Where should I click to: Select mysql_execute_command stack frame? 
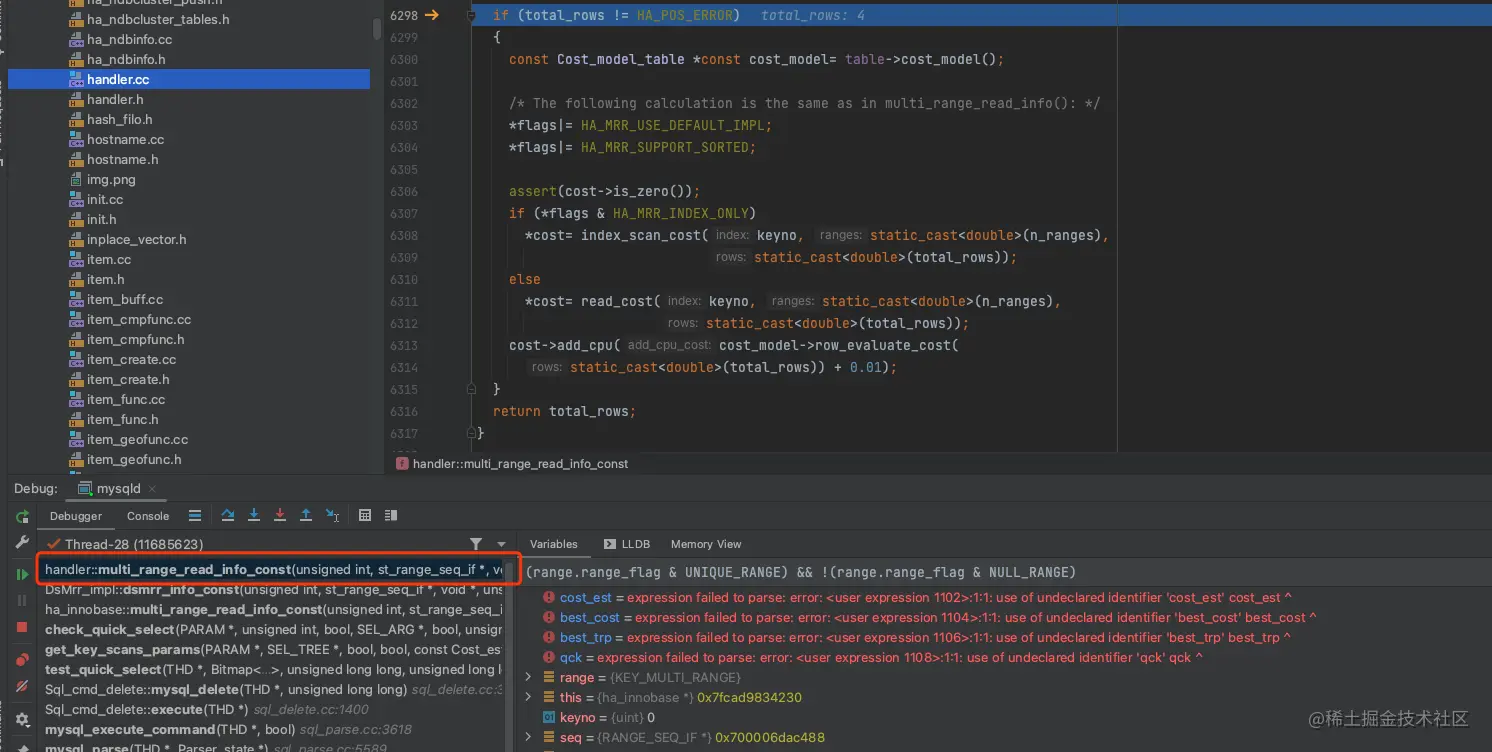point(273,730)
